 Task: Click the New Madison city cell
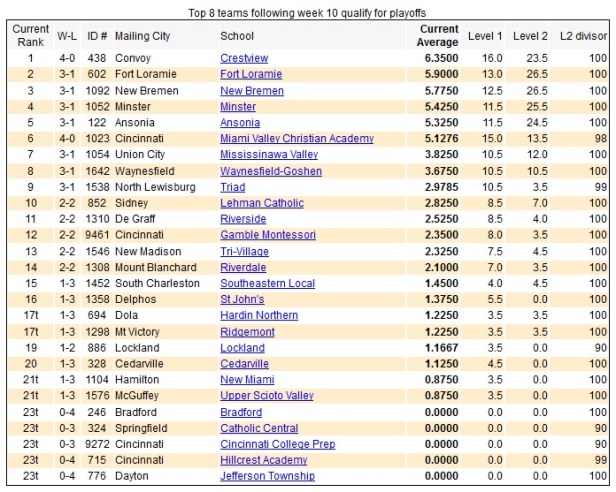tap(148, 252)
